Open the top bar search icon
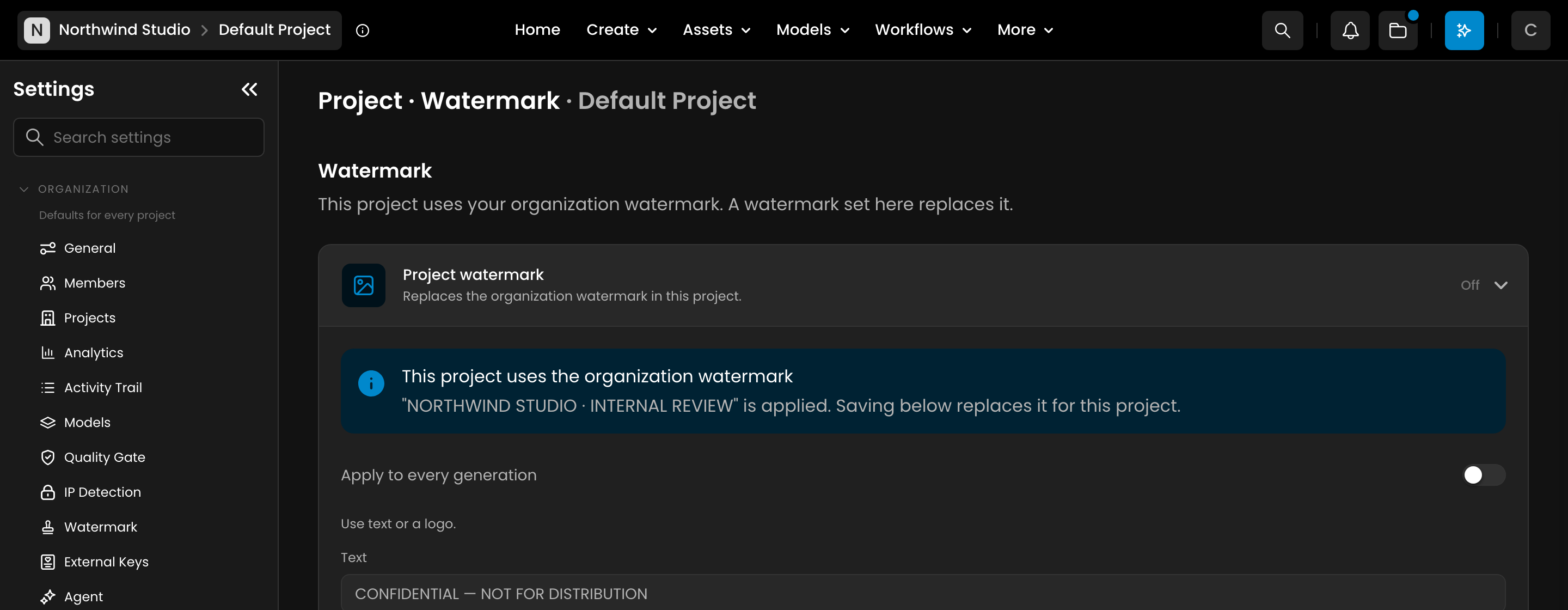Image resolution: width=1568 pixels, height=610 pixels. pos(1282,30)
